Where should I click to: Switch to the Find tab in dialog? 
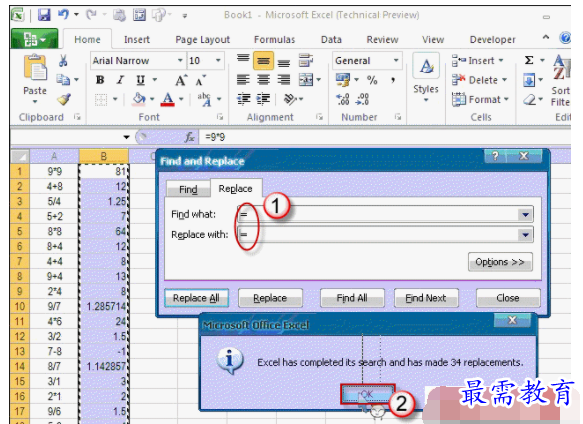click(188, 189)
